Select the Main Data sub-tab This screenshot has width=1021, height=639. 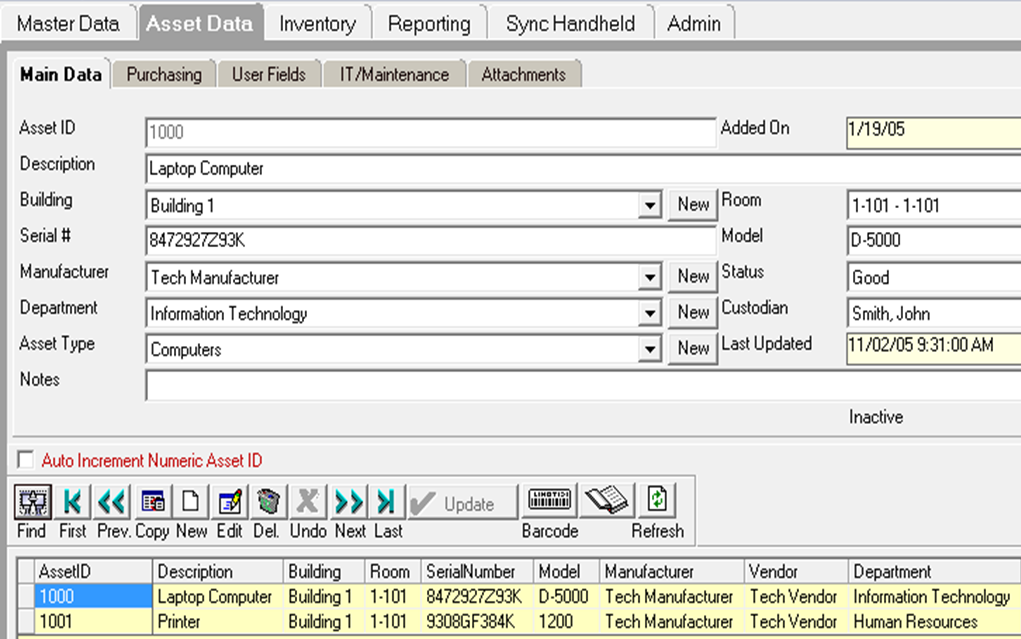click(61, 74)
